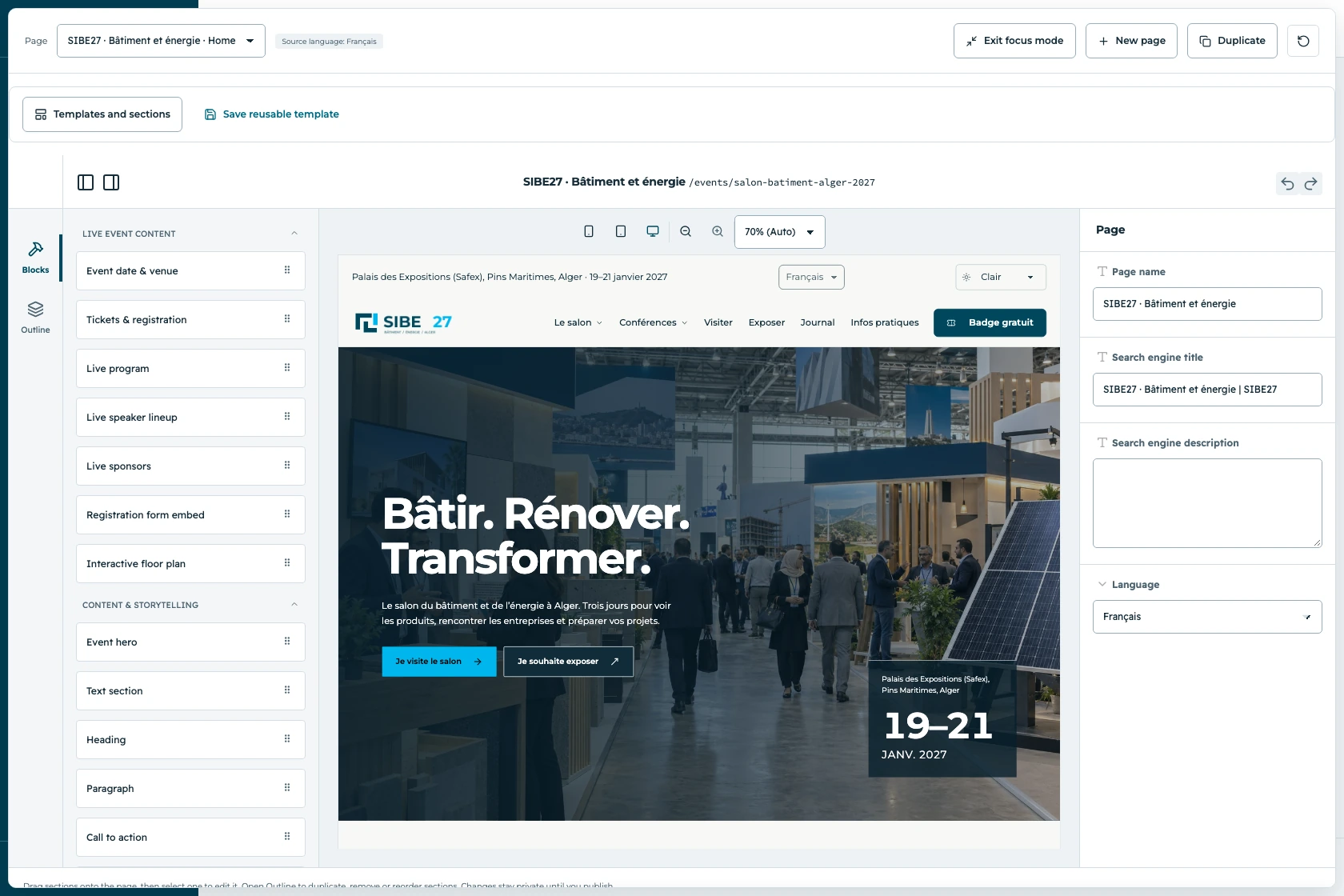Grab the Live sponsors drag handle

pos(287,466)
